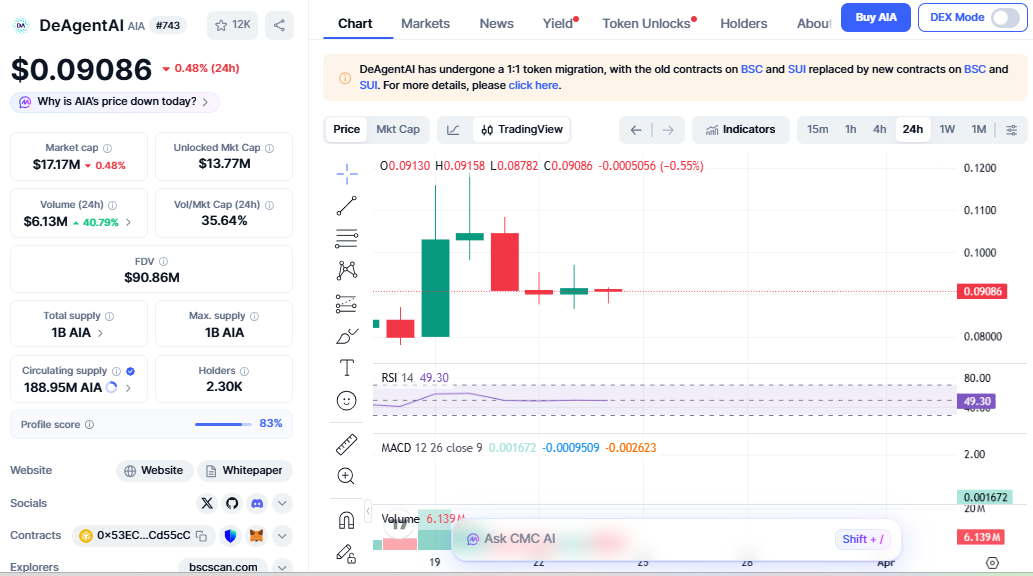
Task: Click the Buy AIA button
Action: [x=875, y=17]
